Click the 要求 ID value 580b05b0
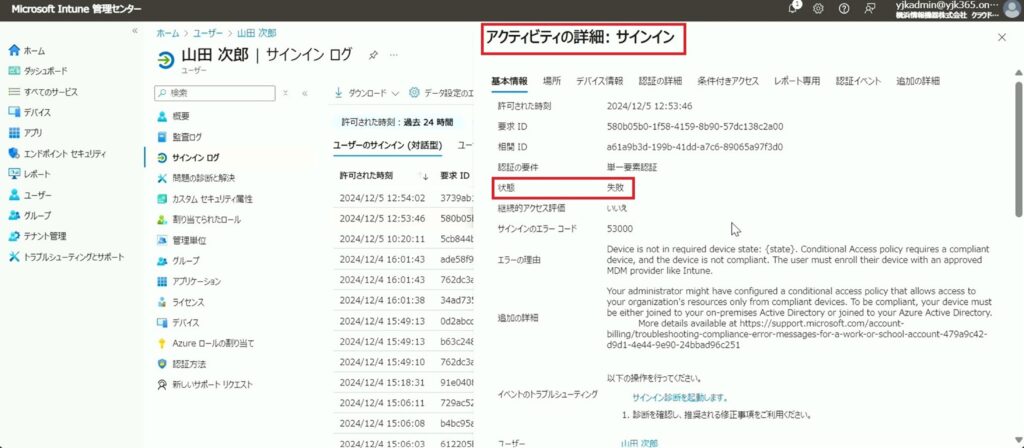The height and width of the screenshot is (448, 1024). (x=695, y=126)
